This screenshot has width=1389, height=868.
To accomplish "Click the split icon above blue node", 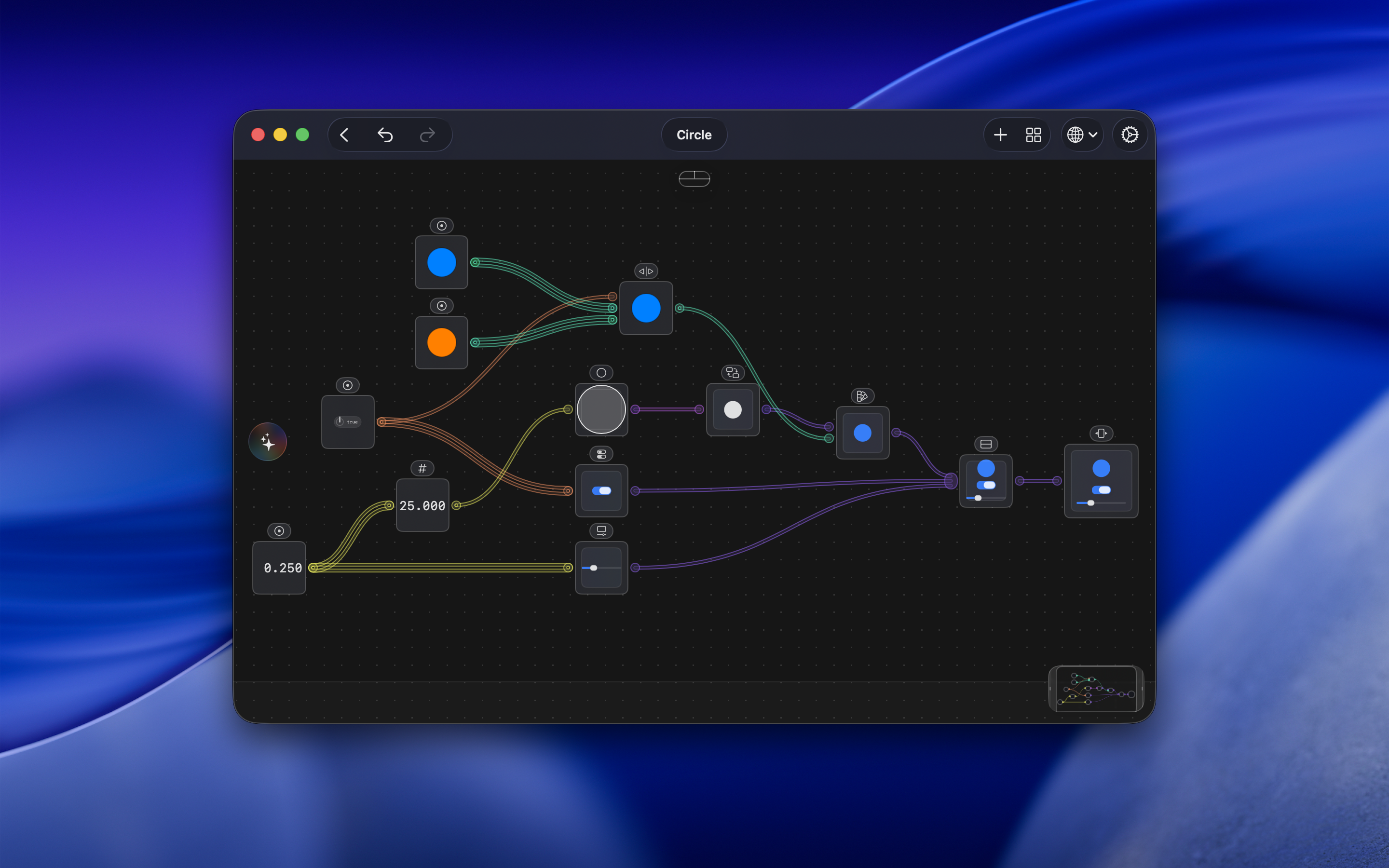I will pyautogui.click(x=646, y=271).
